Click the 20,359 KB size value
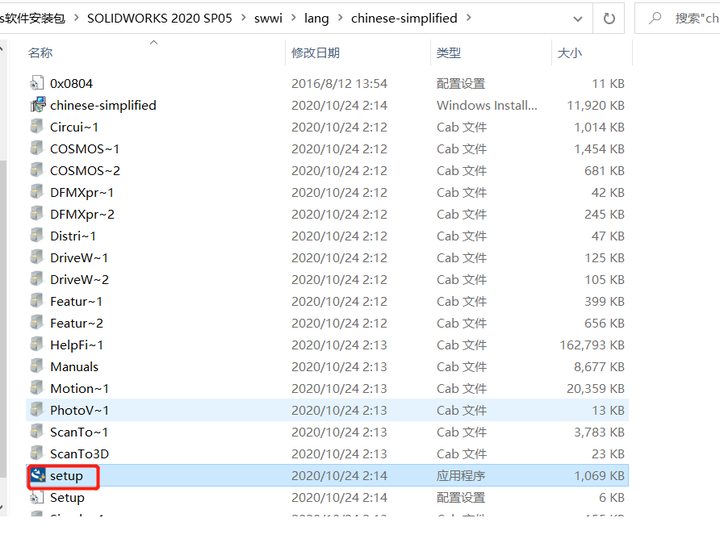Screen dimensions: 720x539 (596, 388)
